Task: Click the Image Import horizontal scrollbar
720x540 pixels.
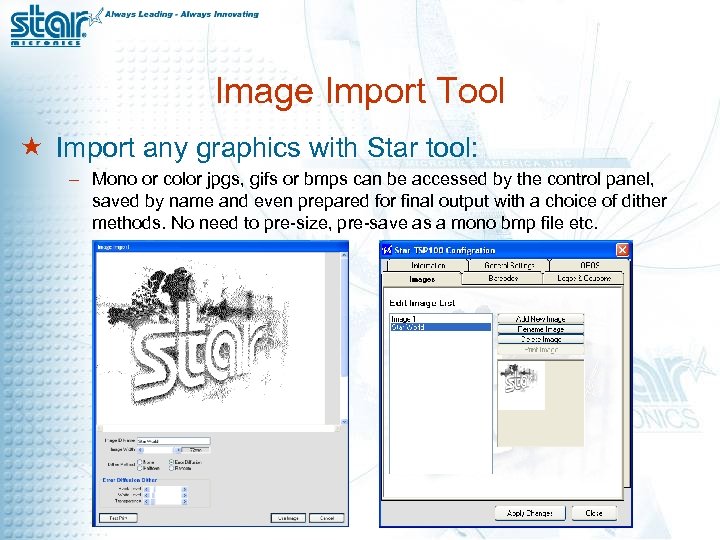Action: pos(219,428)
